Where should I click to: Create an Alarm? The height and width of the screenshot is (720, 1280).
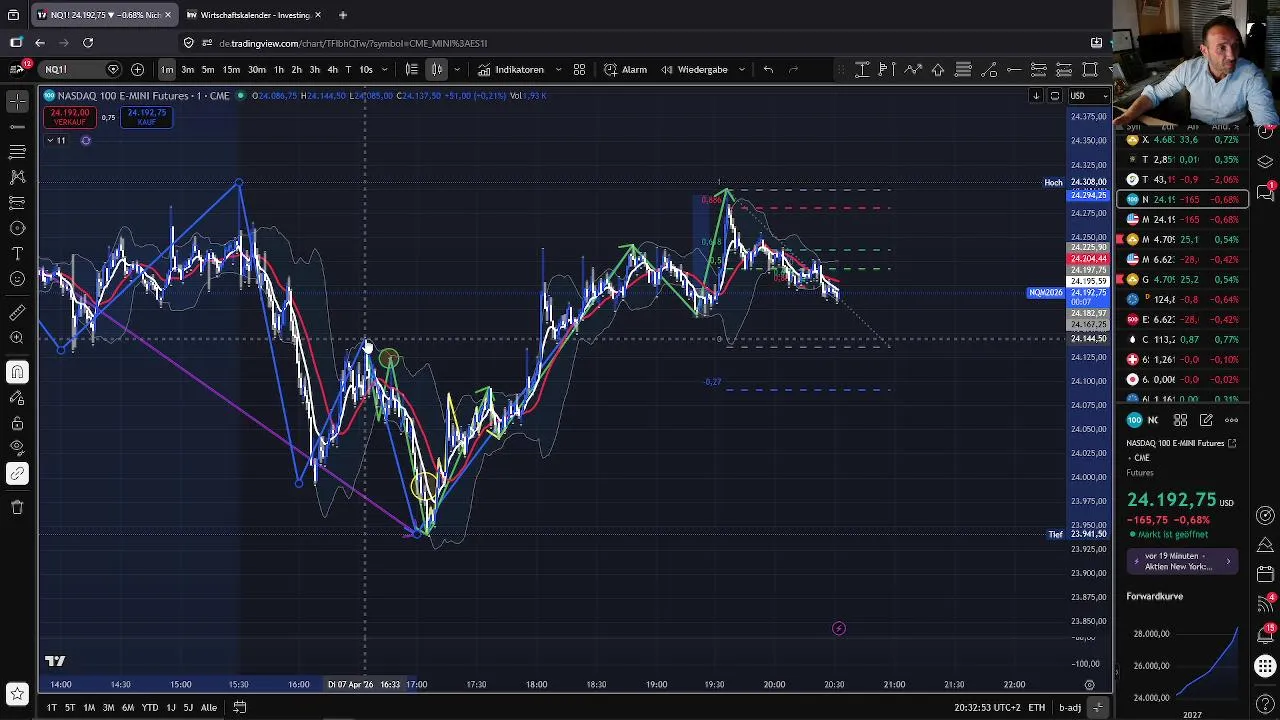coord(626,69)
